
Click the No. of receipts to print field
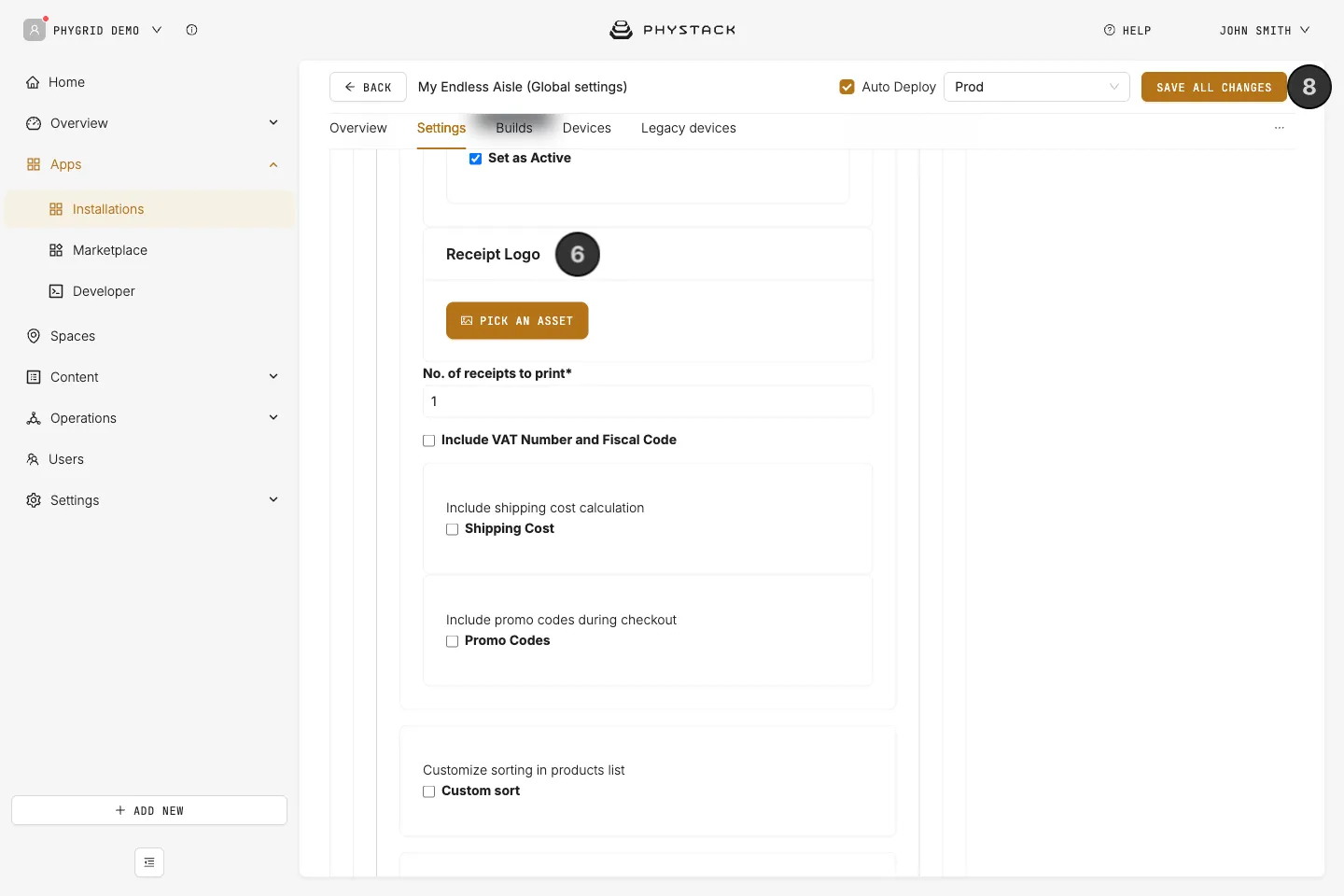[648, 401]
